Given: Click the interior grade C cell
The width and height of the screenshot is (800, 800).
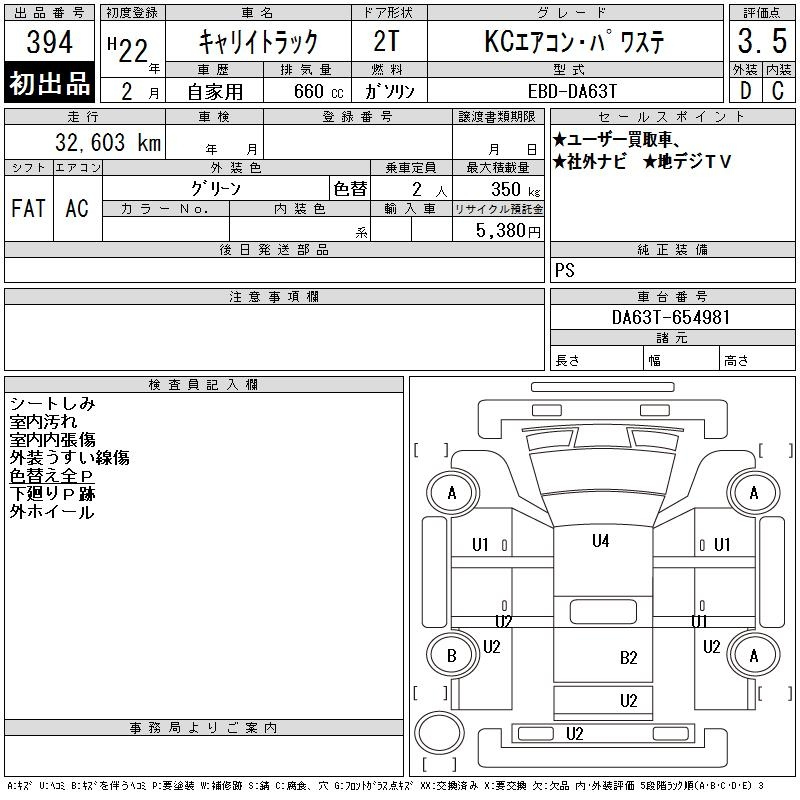Looking at the screenshot, I should (778, 91).
